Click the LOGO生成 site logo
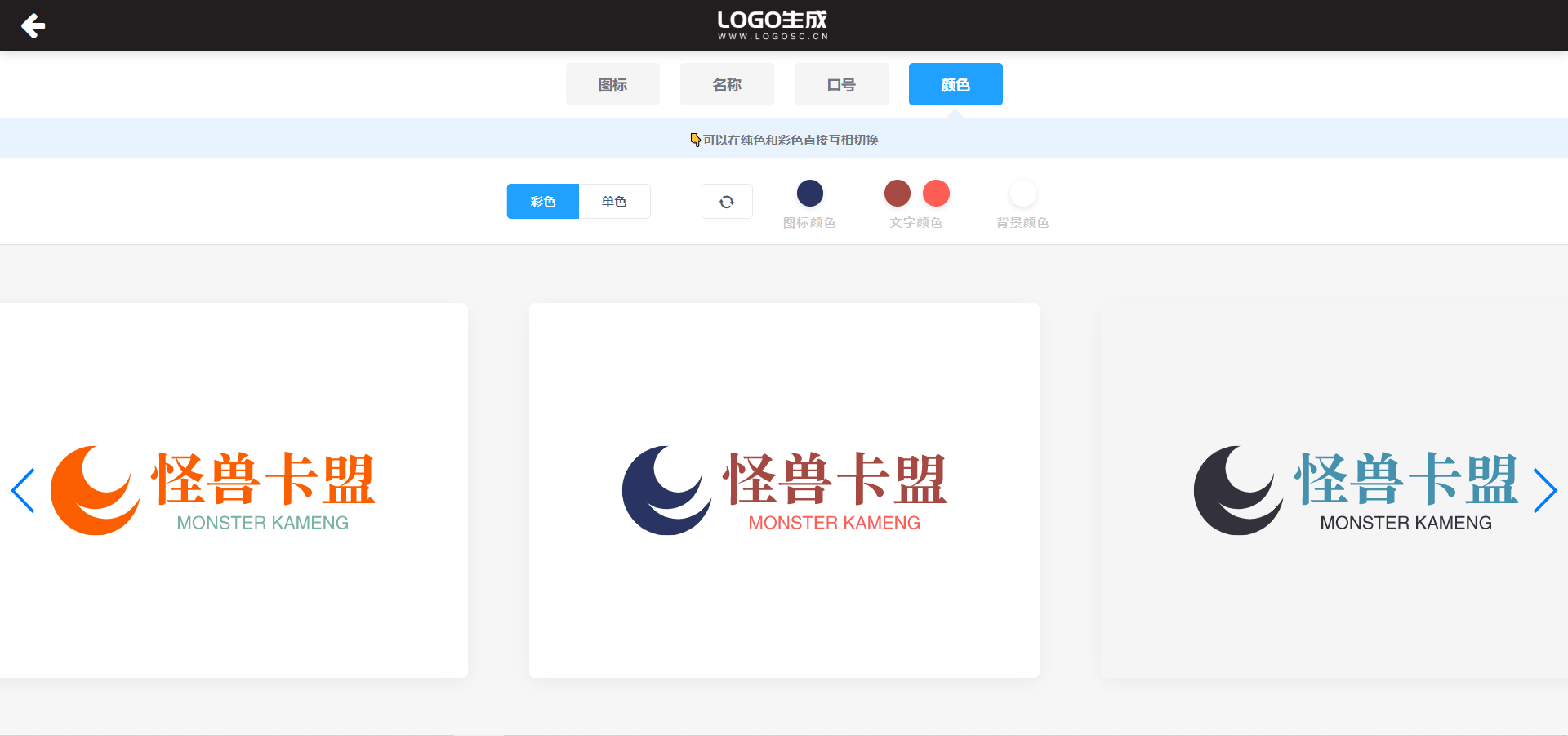The height and width of the screenshot is (736, 1568). pyautogui.click(x=773, y=25)
